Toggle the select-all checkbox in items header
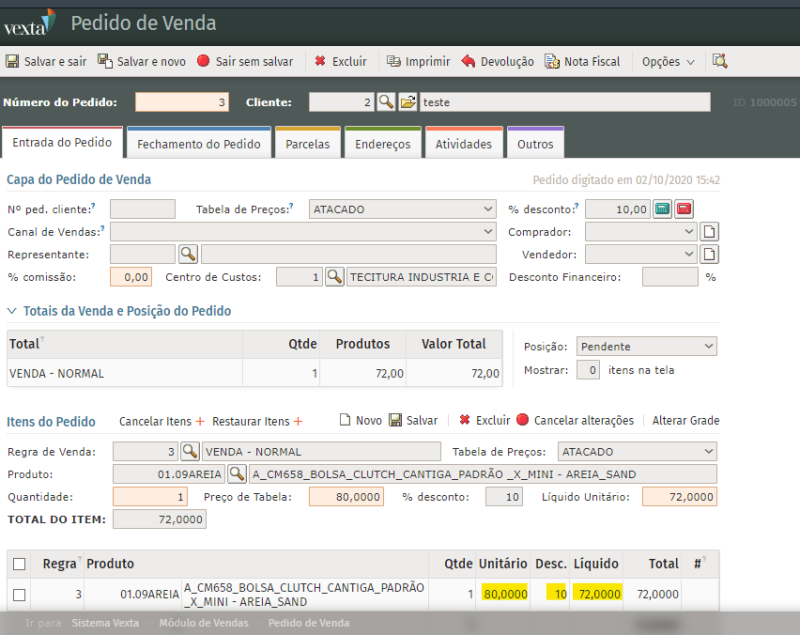The width and height of the screenshot is (800, 635). pyautogui.click(x=19, y=564)
